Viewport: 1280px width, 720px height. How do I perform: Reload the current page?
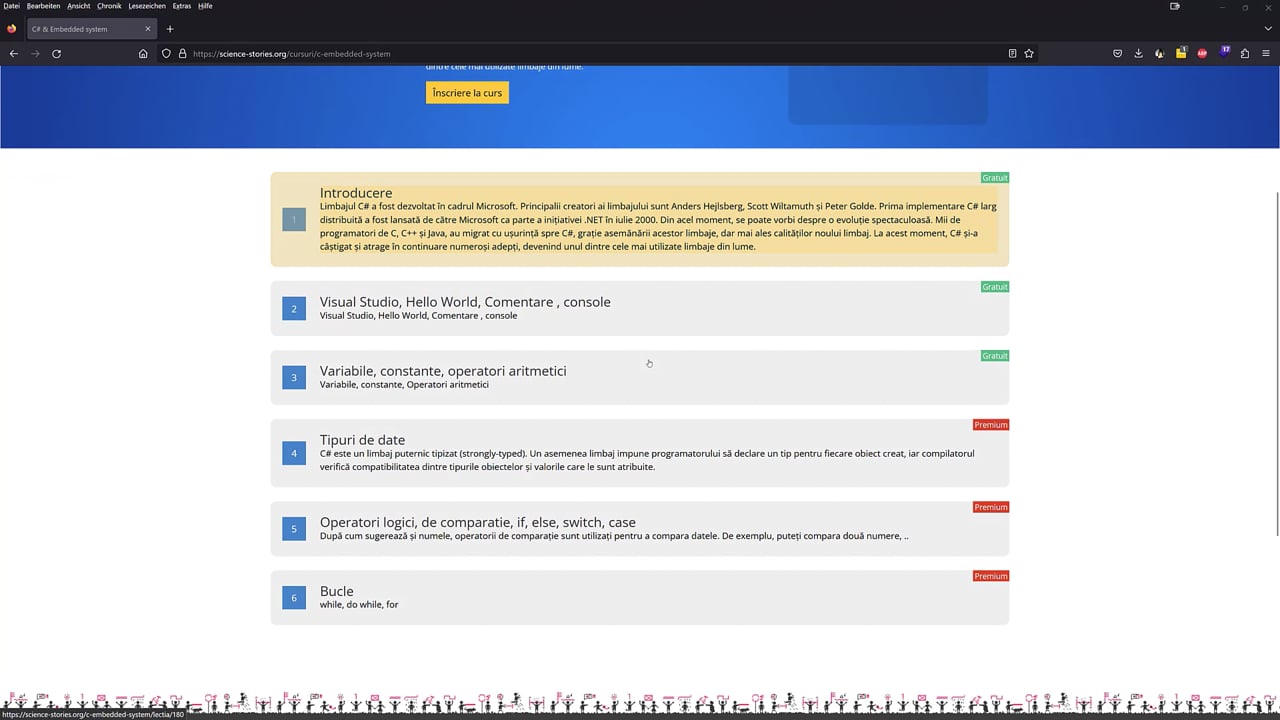[56, 53]
